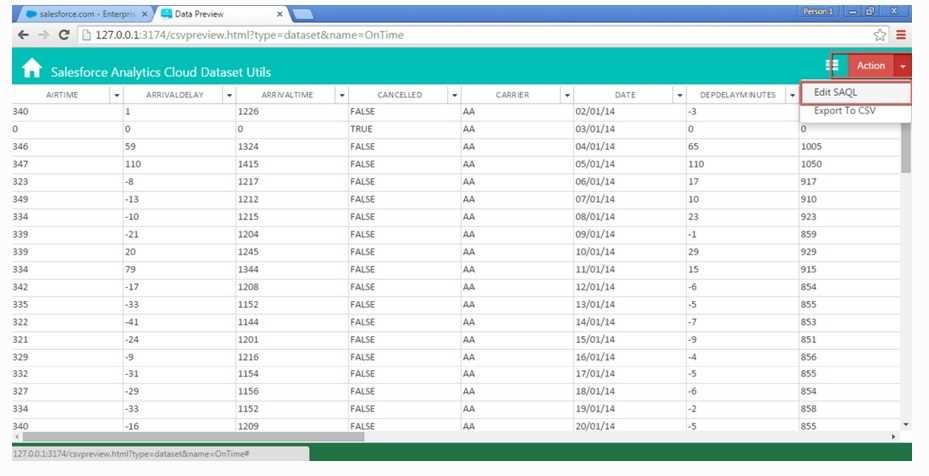The image size is (929, 476).
Task: Select the date cell 10/01/14
Action: (x=630, y=252)
